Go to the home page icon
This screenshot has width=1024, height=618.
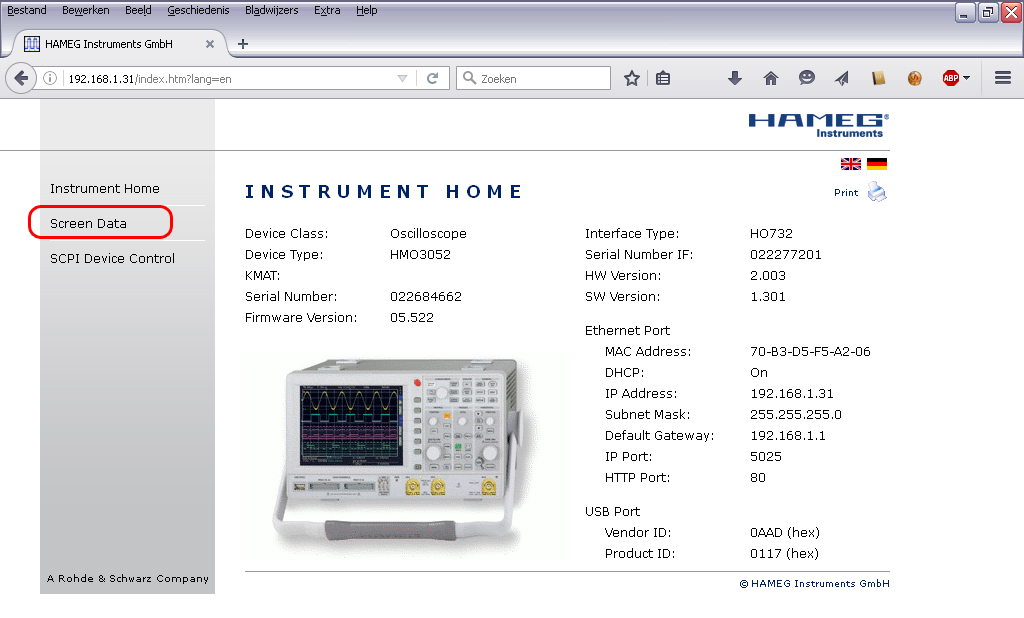point(771,78)
